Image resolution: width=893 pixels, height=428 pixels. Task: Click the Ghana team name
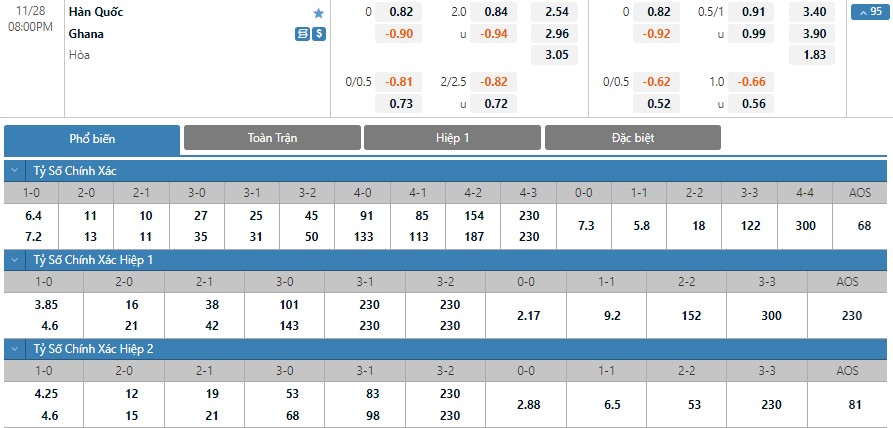point(86,34)
